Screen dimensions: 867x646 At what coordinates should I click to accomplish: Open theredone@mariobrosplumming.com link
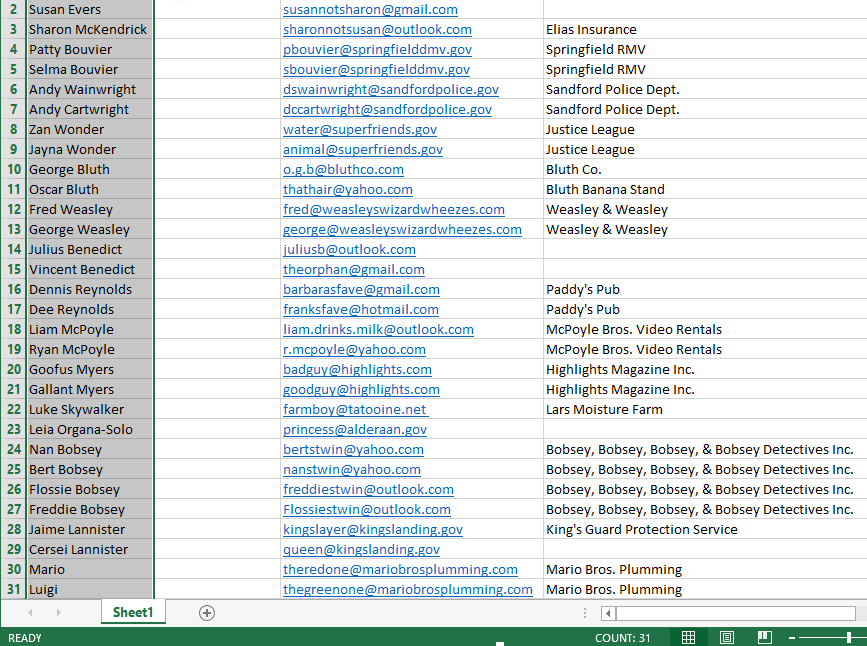400,569
